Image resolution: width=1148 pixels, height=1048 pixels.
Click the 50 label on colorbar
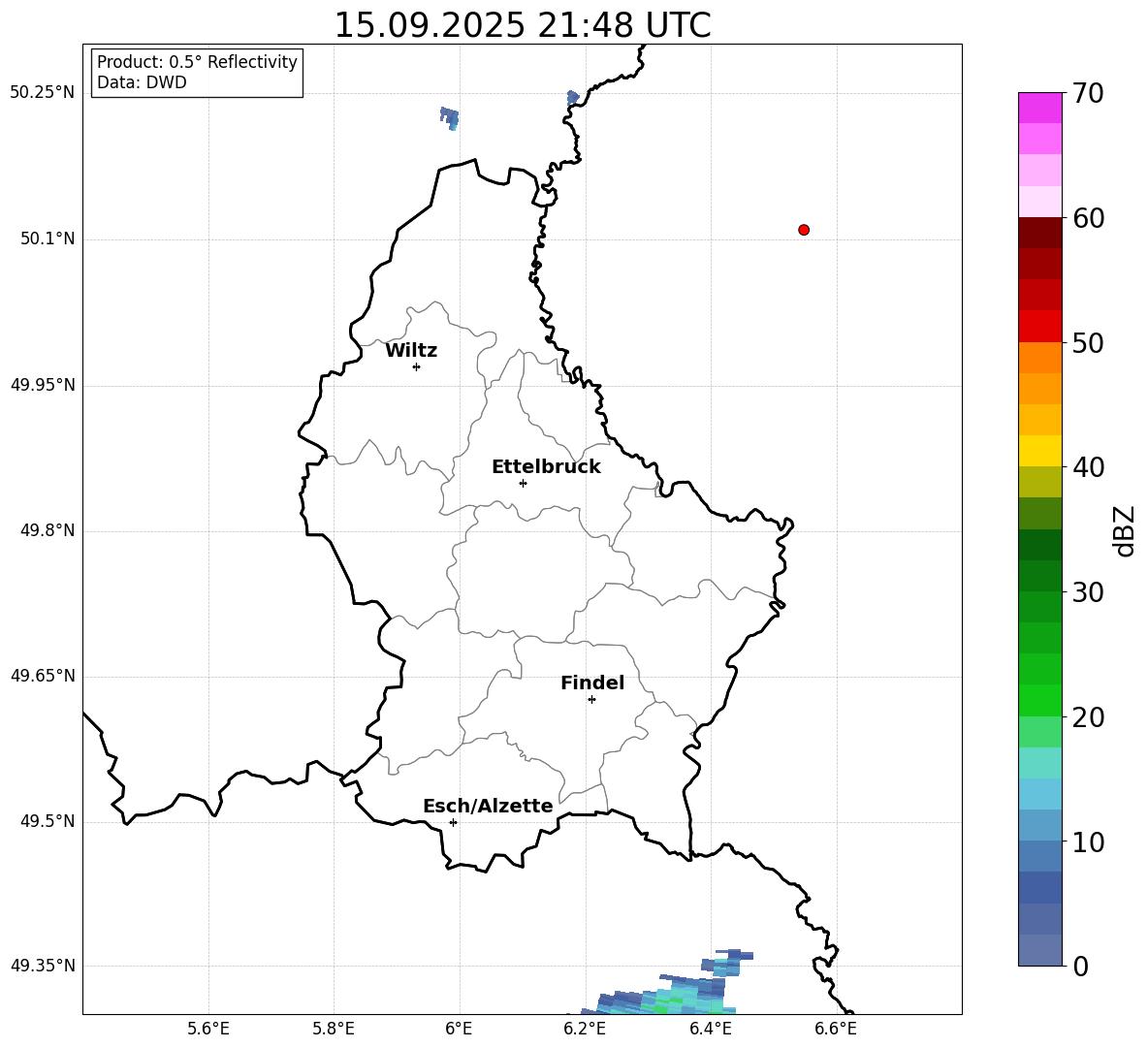click(x=1088, y=342)
